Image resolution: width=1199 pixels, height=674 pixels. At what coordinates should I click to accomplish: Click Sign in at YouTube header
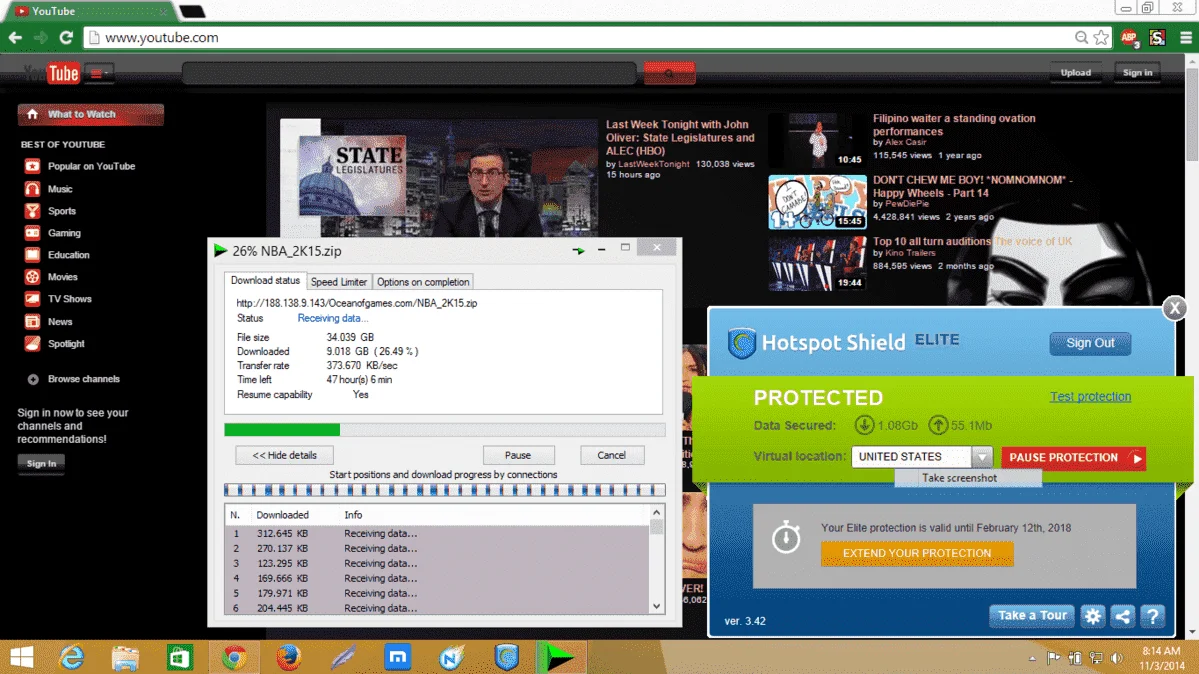pos(1137,73)
